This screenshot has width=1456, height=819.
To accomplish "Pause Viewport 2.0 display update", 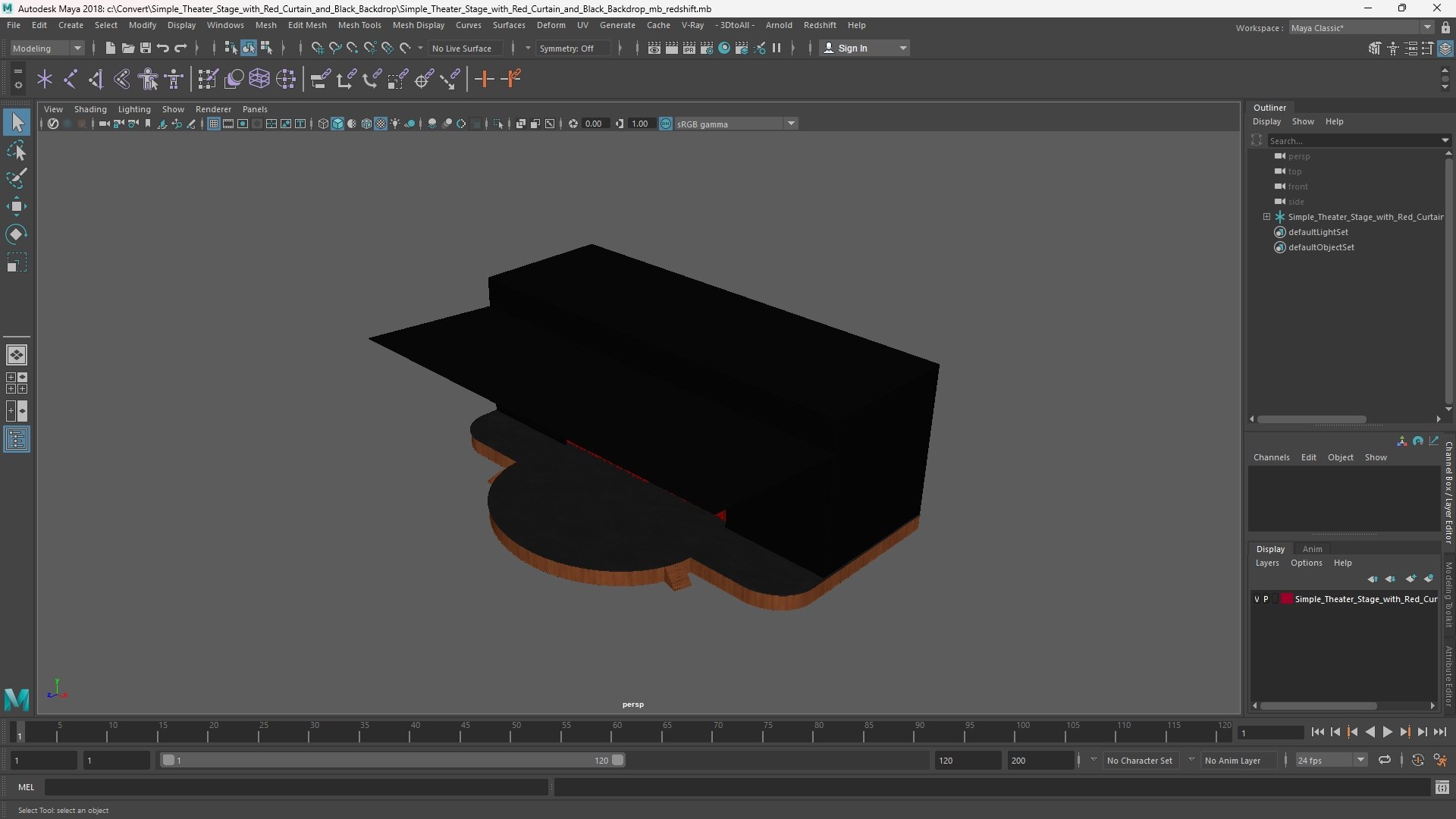I will [x=777, y=48].
